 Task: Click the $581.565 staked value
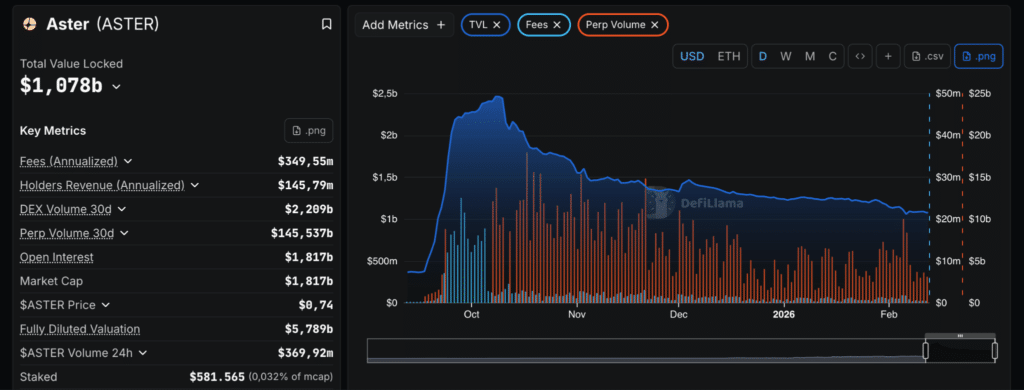[217, 377]
